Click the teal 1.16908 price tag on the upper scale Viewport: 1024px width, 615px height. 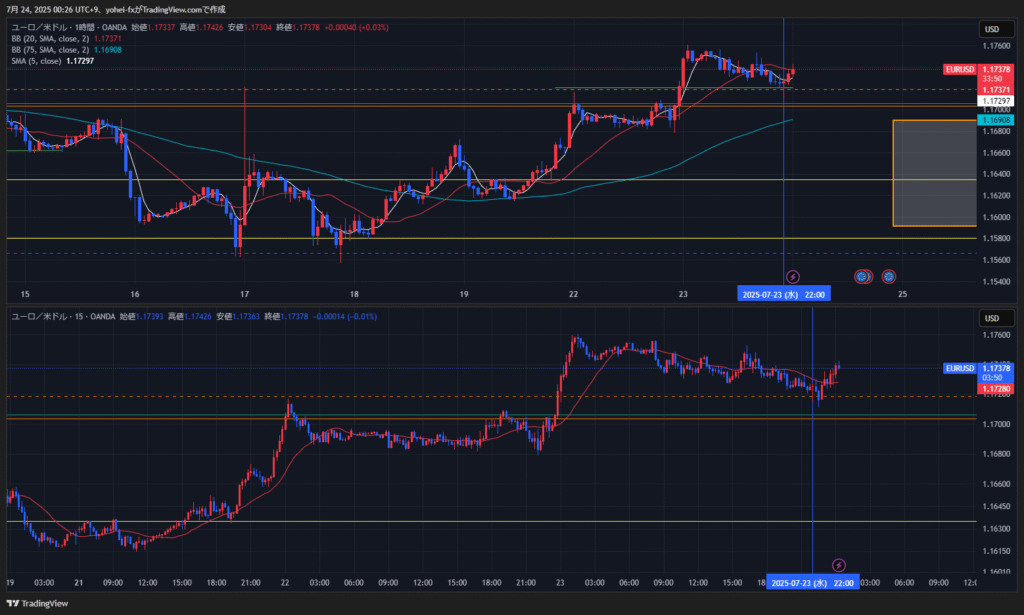click(x=996, y=120)
